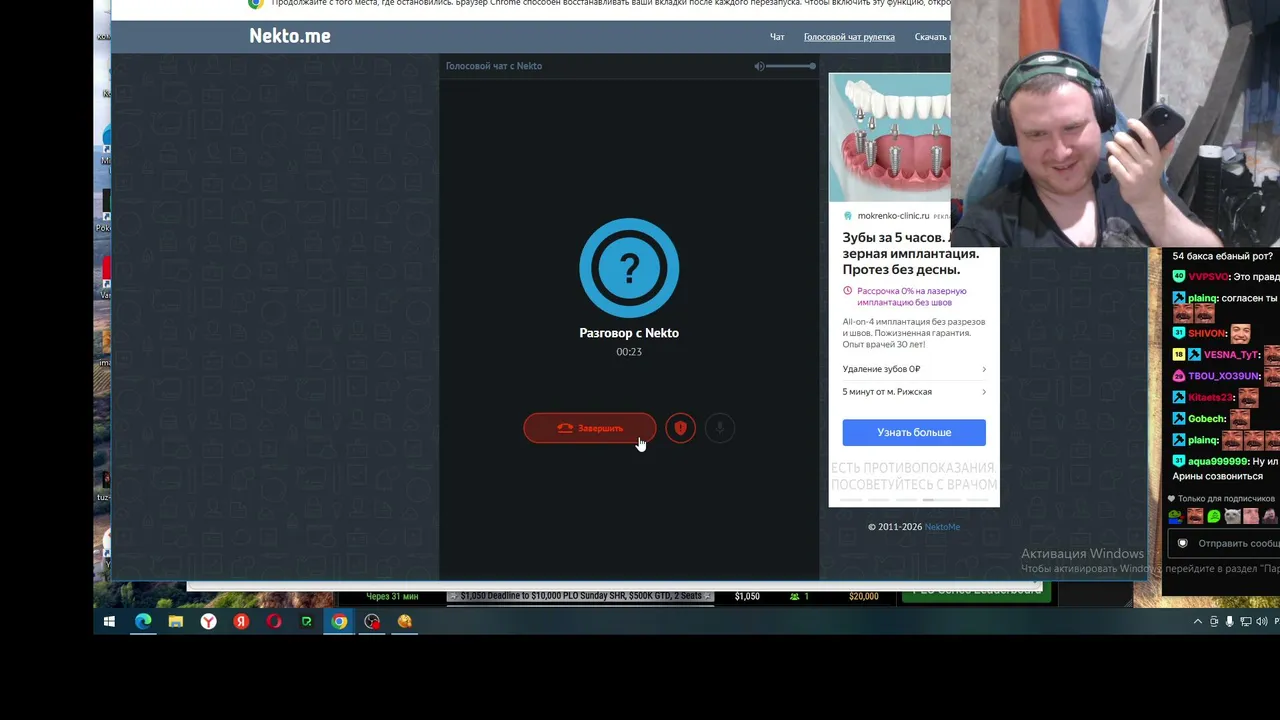Open the red Я Yandex taskbar icon
Image resolution: width=1280 pixels, height=720 pixels.
point(241,622)
